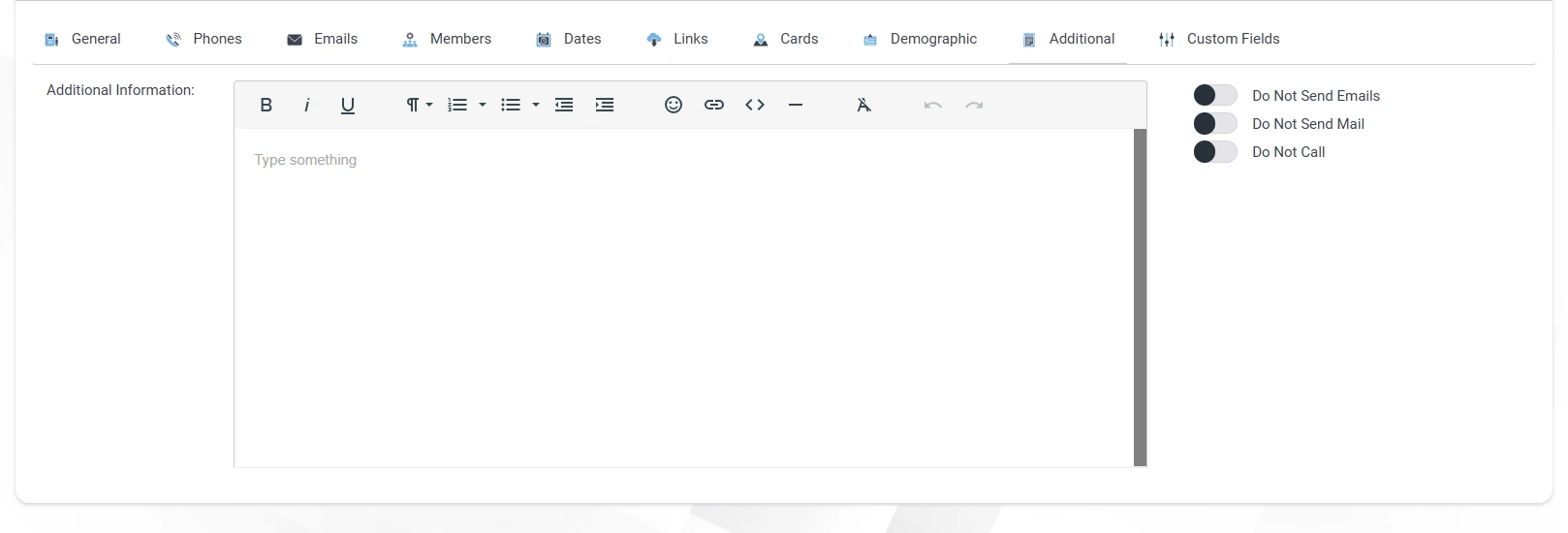The height and width of the screenshot is (533, 1568).
Task: Toggle bold formatting in the editor
Action: [x=267, y=105]
